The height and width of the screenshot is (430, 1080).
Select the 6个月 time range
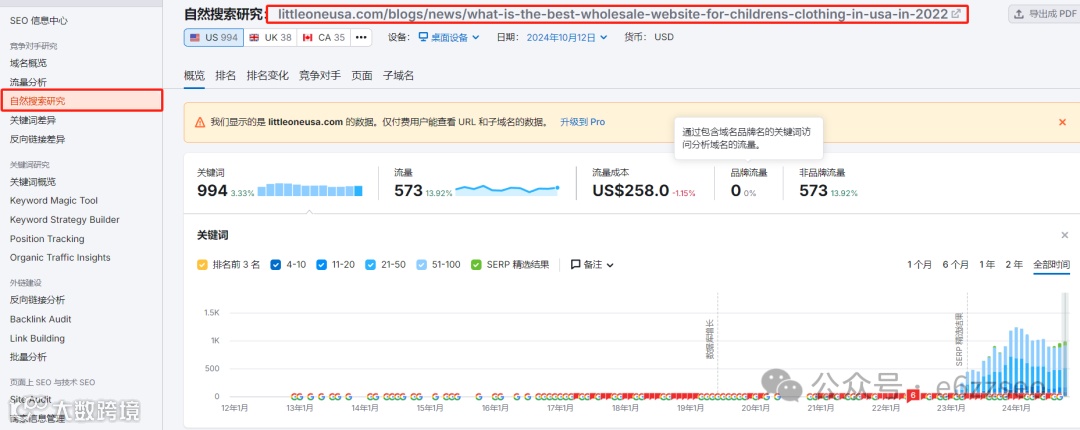(x=955, y=265)
